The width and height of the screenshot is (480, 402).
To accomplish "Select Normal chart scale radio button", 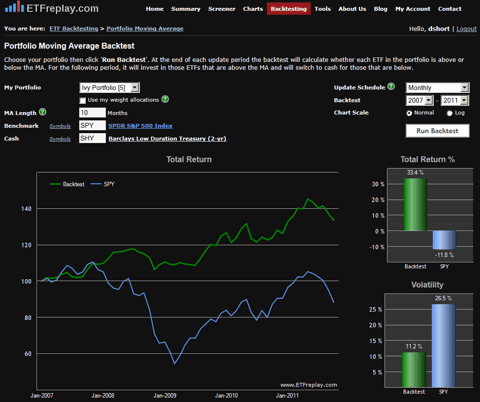I will [409, 113].
